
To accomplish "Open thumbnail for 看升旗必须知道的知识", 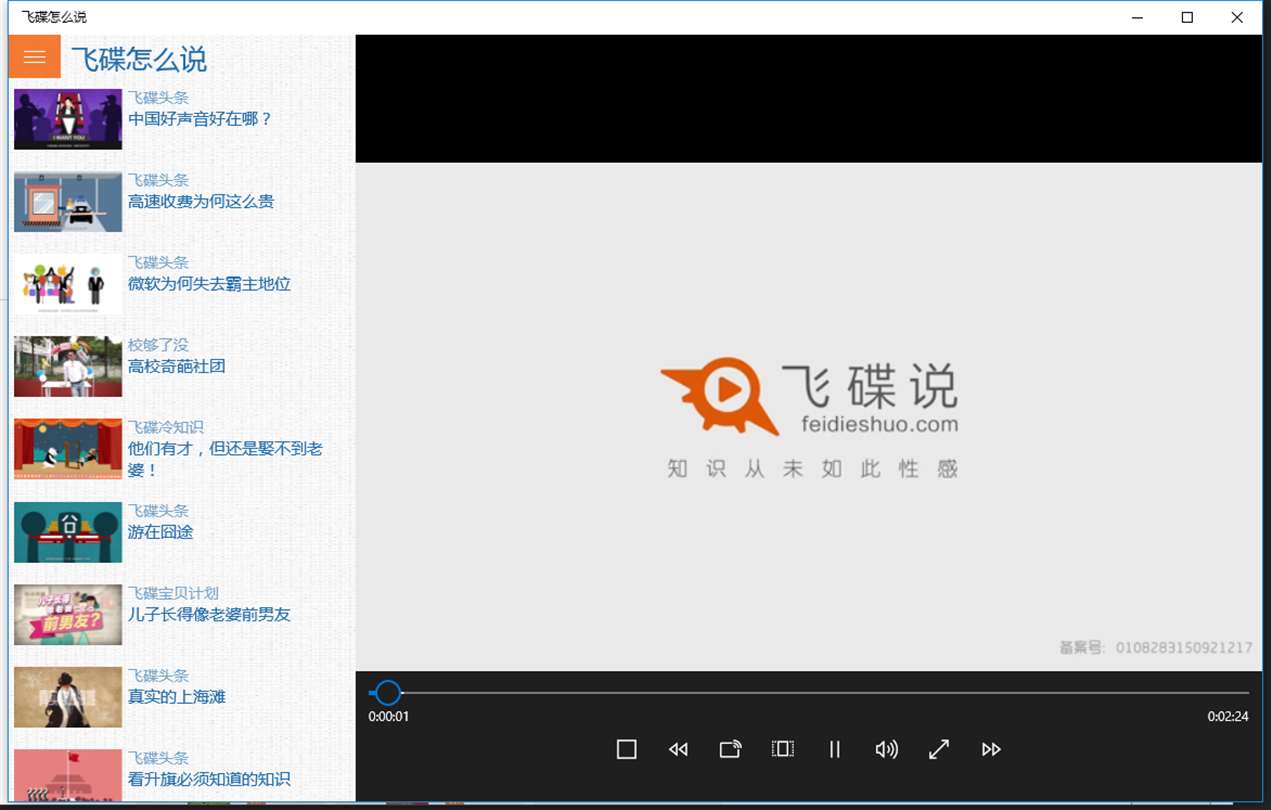I will (x=68, y=776).
